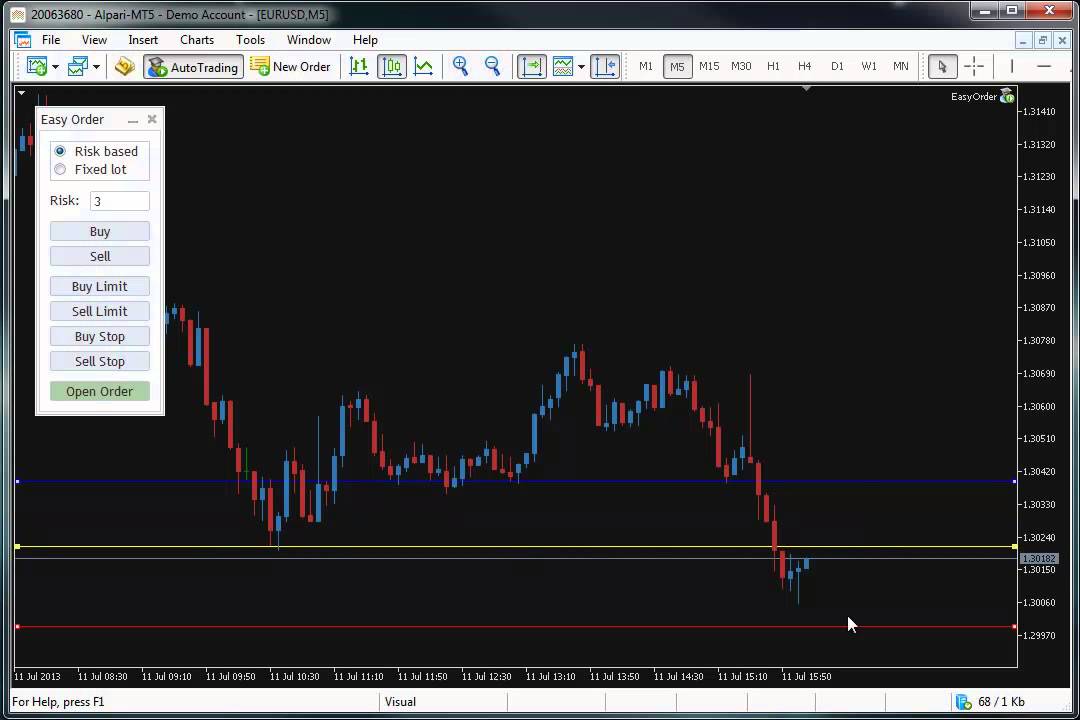
Task: Click the Sell button in Easy Order
Action: click(100, 256)
